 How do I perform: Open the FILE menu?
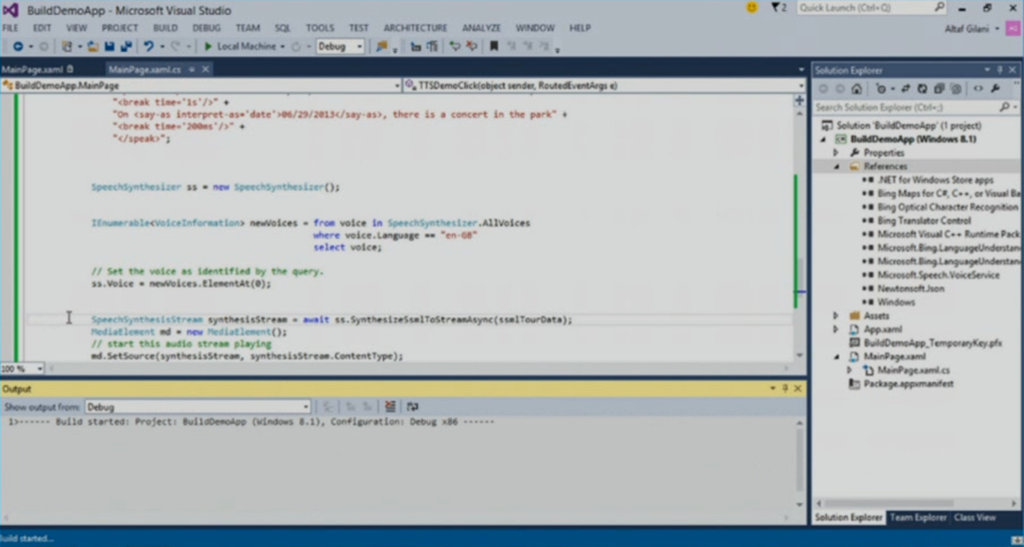[10, 28]
